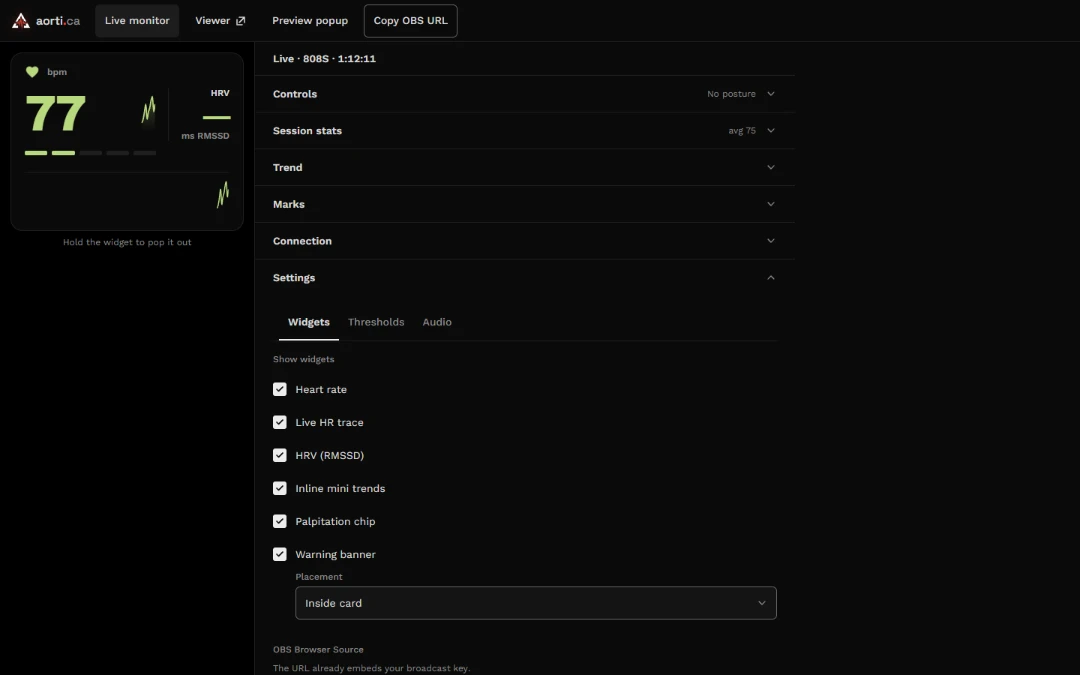Click the 77 bpm reading

click(55, 114)
